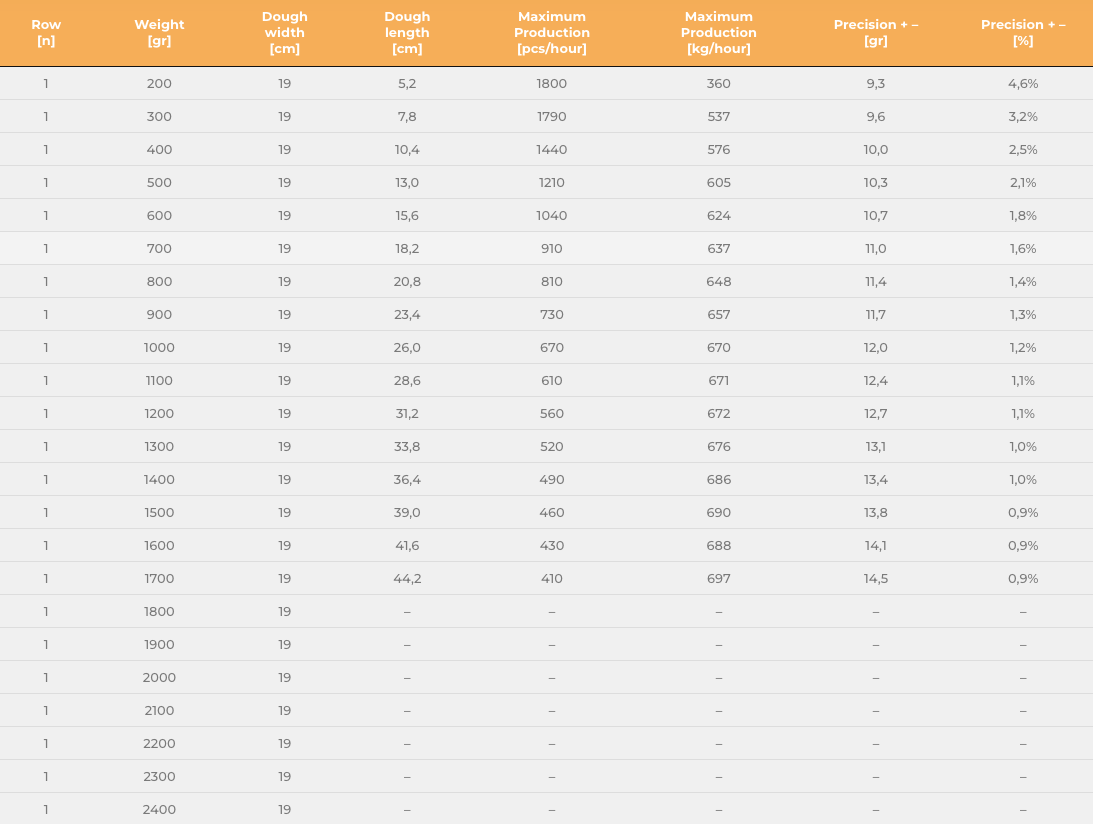Image resolution: width=1093 pixels, height=824 pixels.
Task: Click pcs/hour value "1440"
Action: pos(551,149)
